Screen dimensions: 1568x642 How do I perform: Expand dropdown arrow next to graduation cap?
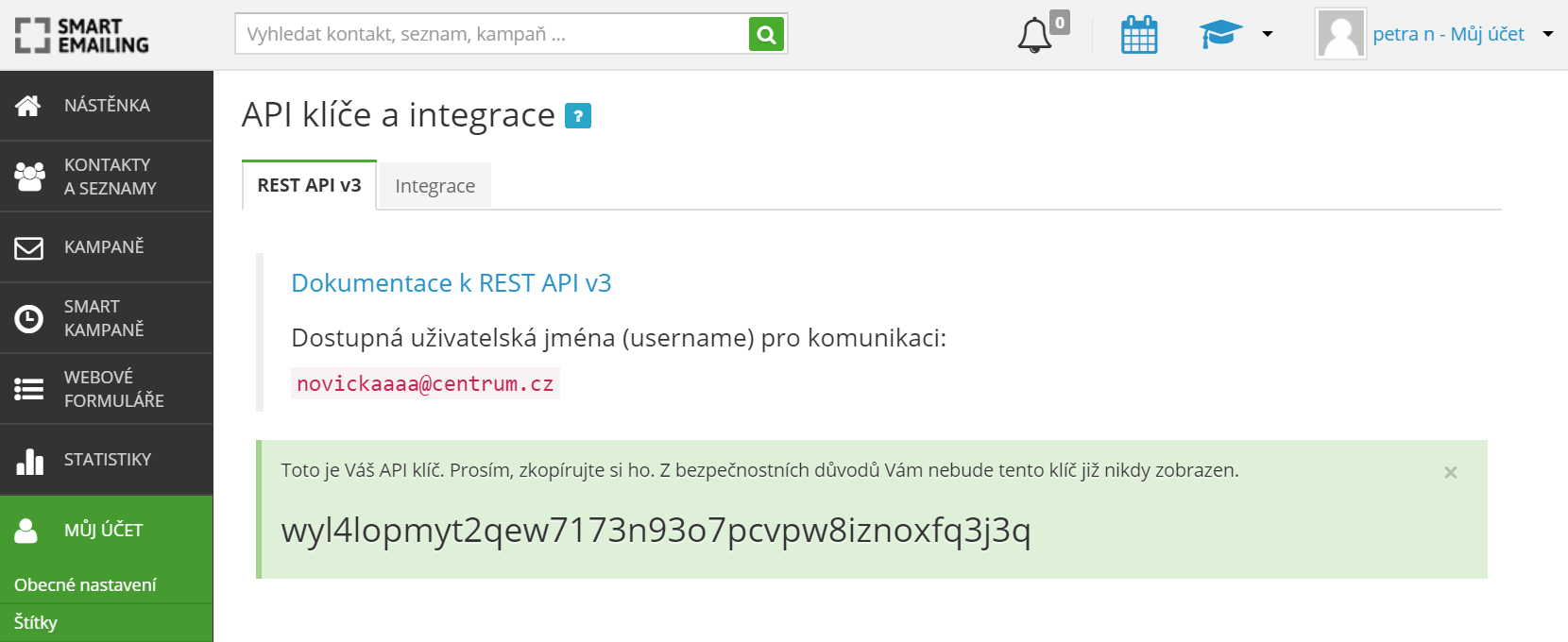1268,35
